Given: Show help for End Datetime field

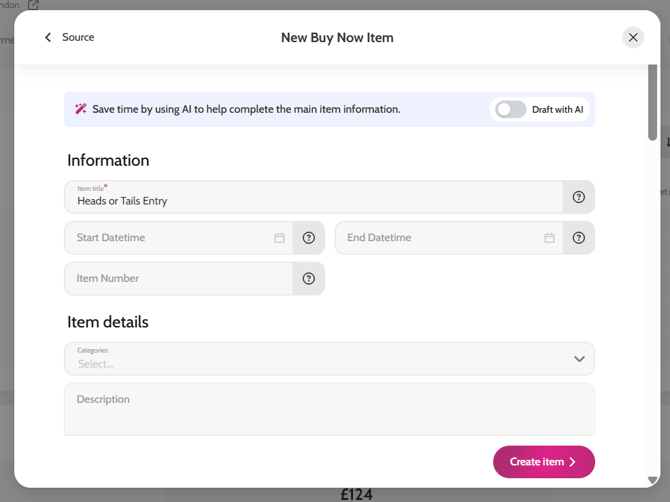Looking at the screenshot, I should tap(579, 238).
